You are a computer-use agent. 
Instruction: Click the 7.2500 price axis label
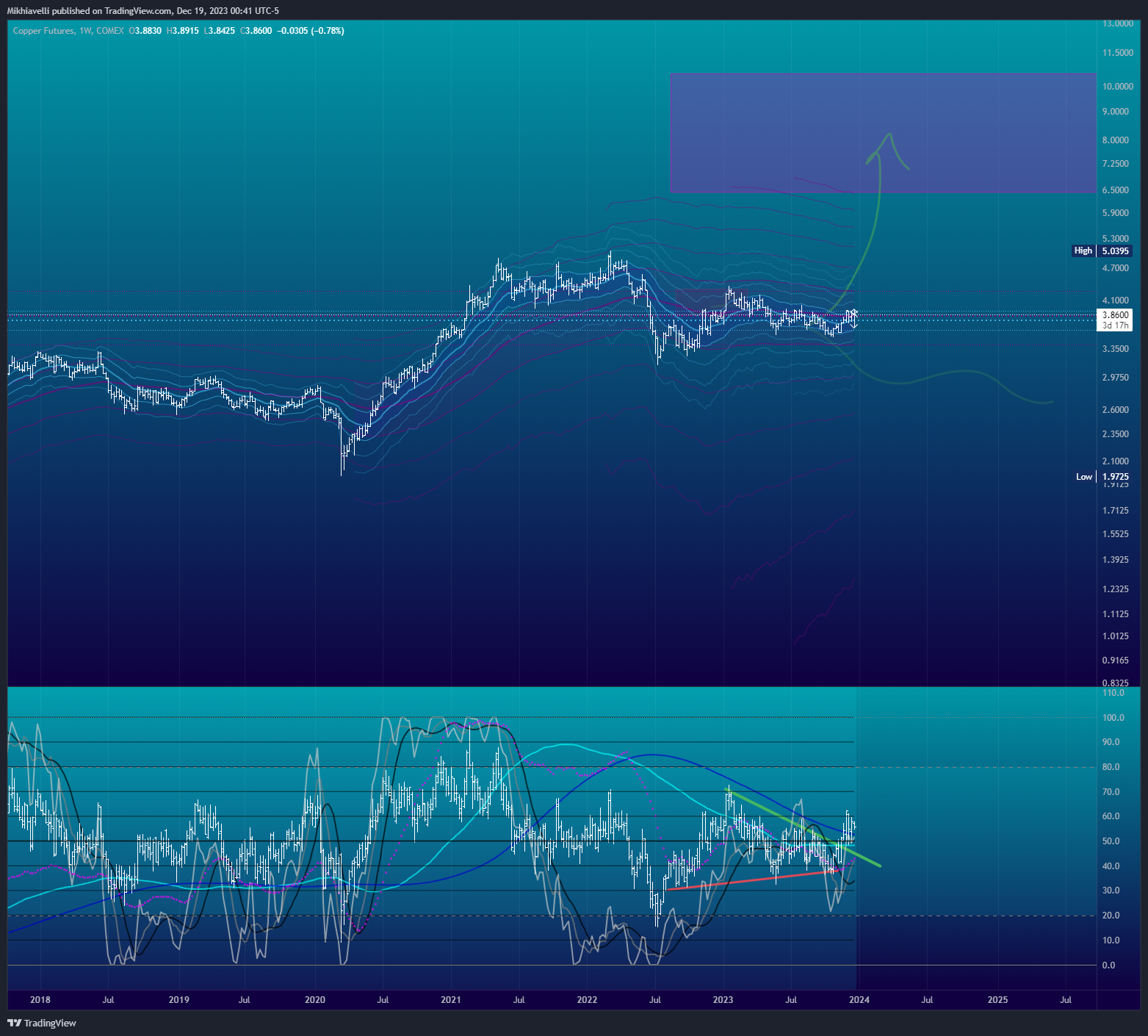click(1116, 164)
